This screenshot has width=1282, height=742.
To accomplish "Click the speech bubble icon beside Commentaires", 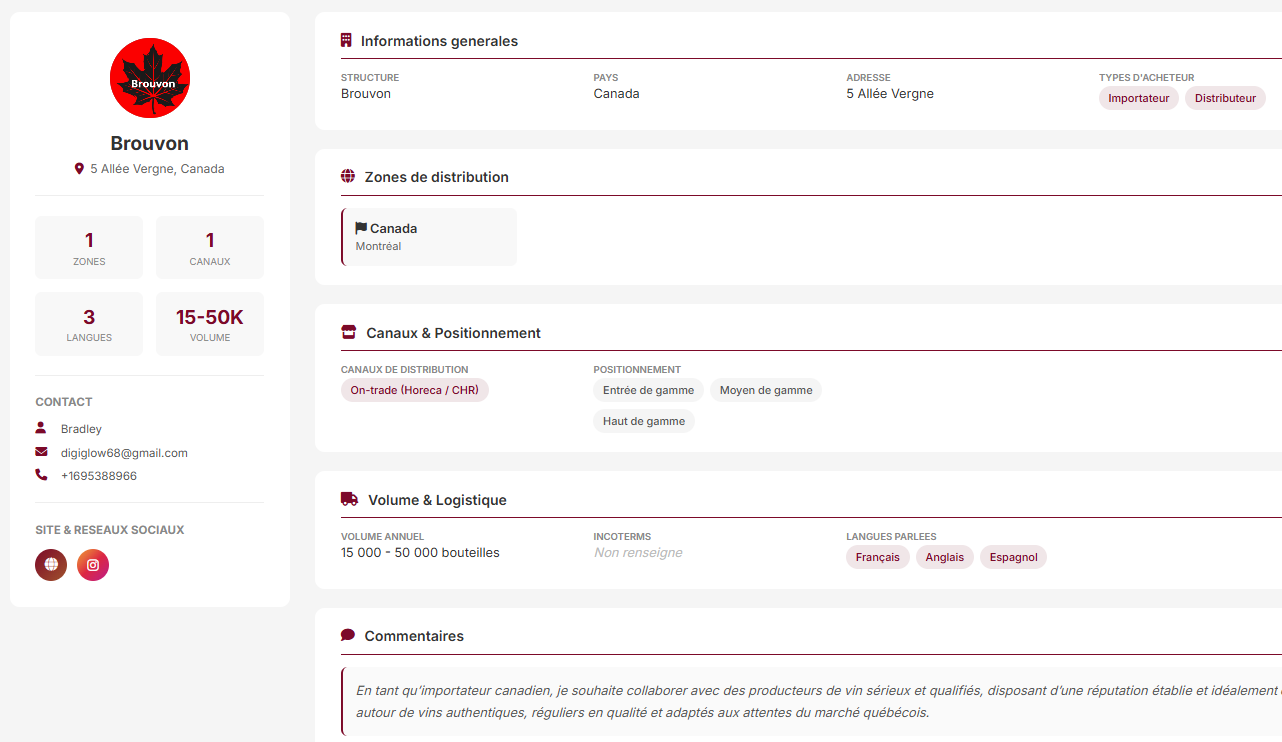I will click(x=348, y=635).
